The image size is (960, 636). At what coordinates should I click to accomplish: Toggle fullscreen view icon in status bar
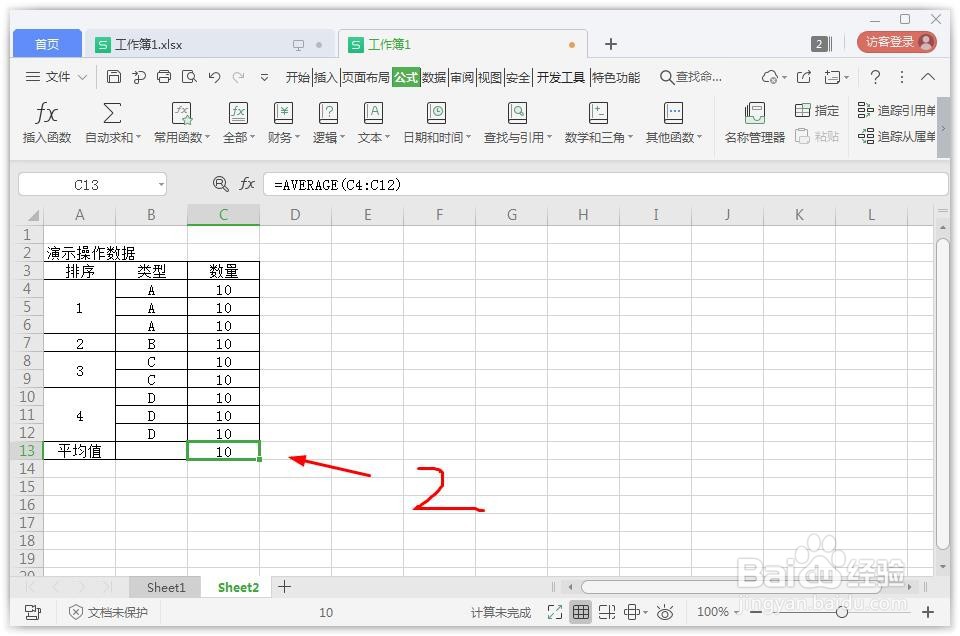tap(555, 612)
